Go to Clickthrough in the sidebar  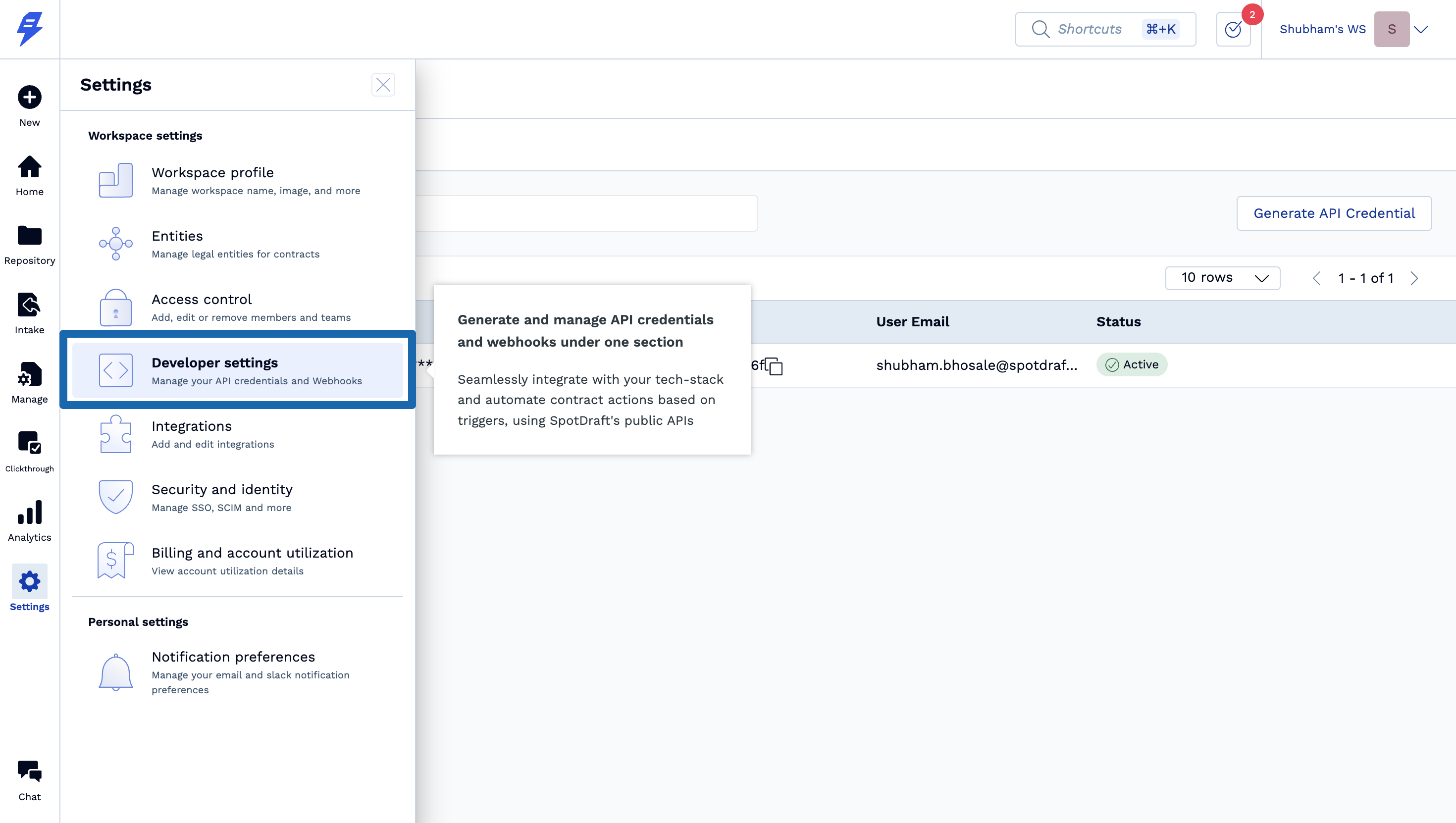point(29,443)
